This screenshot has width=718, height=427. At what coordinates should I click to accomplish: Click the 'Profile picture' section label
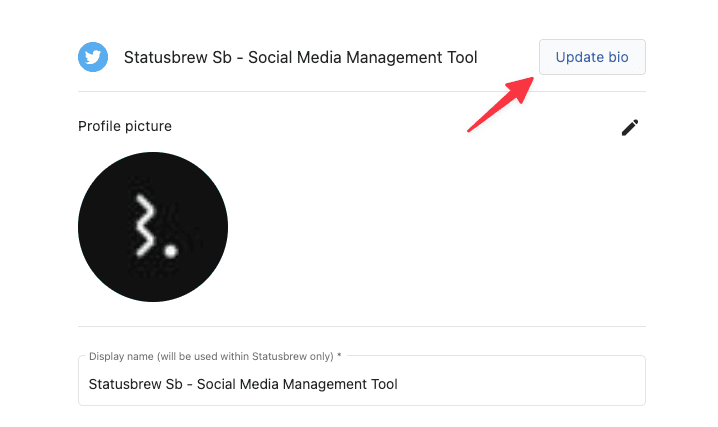[125, 126]
